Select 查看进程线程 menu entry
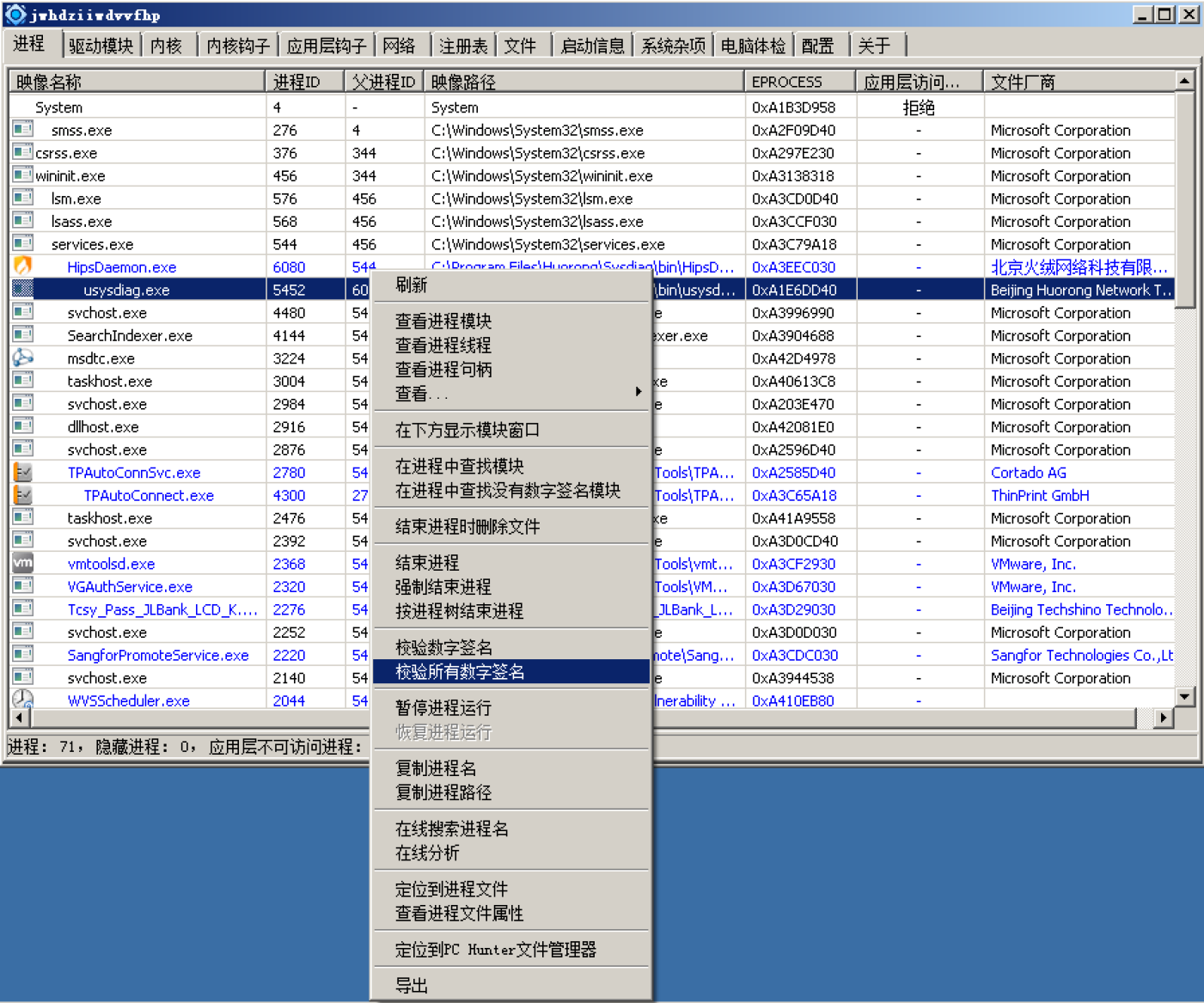This screenshot has height=1003, width=1204. pos(511,345)
